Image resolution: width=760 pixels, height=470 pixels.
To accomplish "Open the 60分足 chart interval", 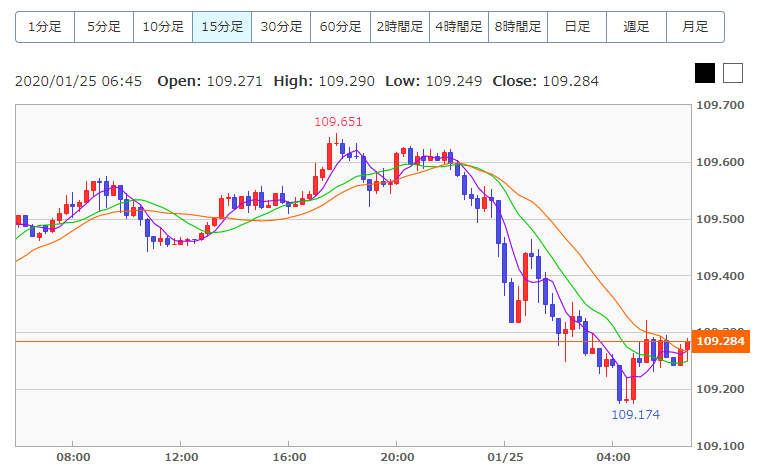I will 341,27.
